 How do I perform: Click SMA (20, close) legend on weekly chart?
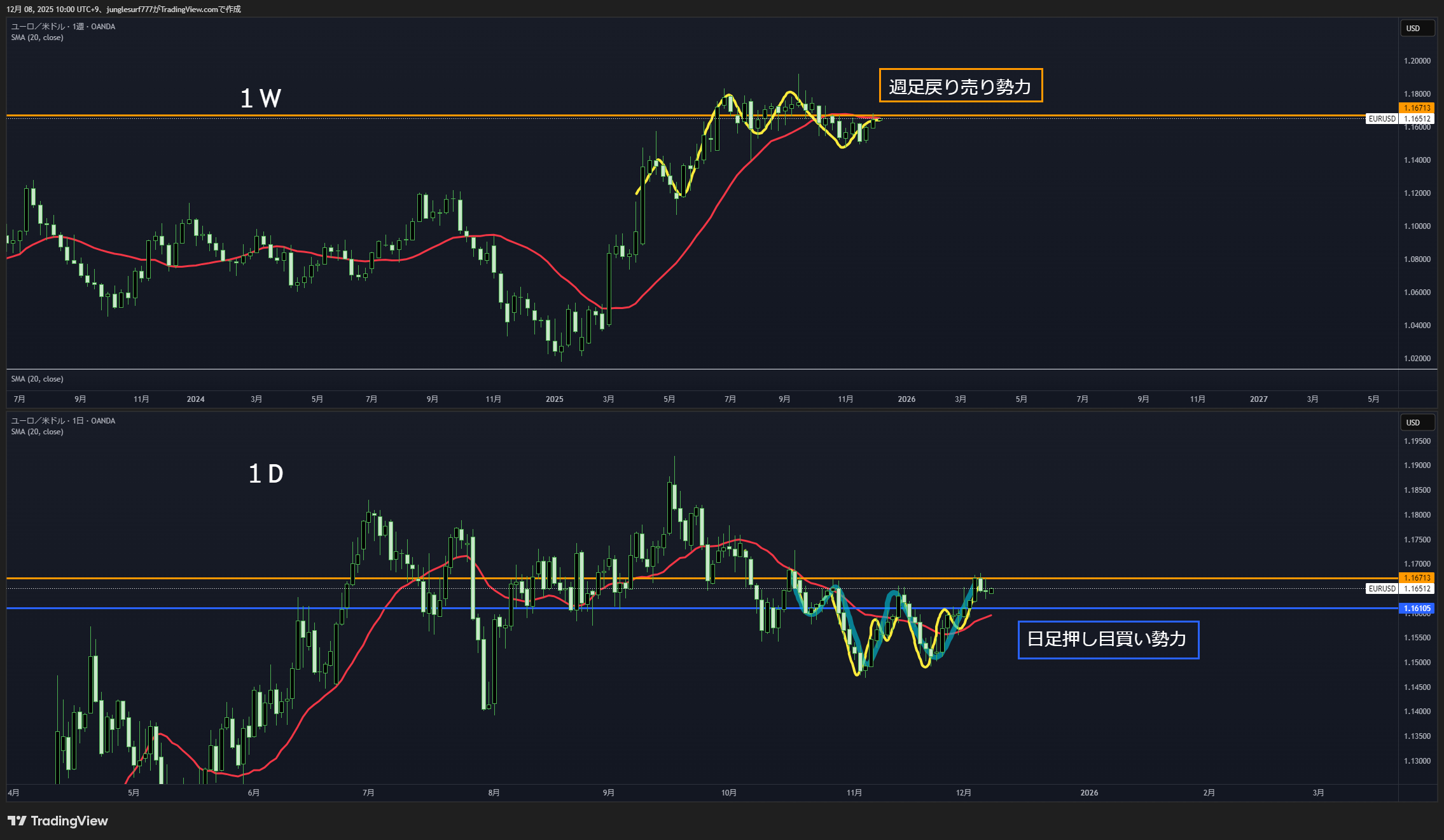coord(37,38)
